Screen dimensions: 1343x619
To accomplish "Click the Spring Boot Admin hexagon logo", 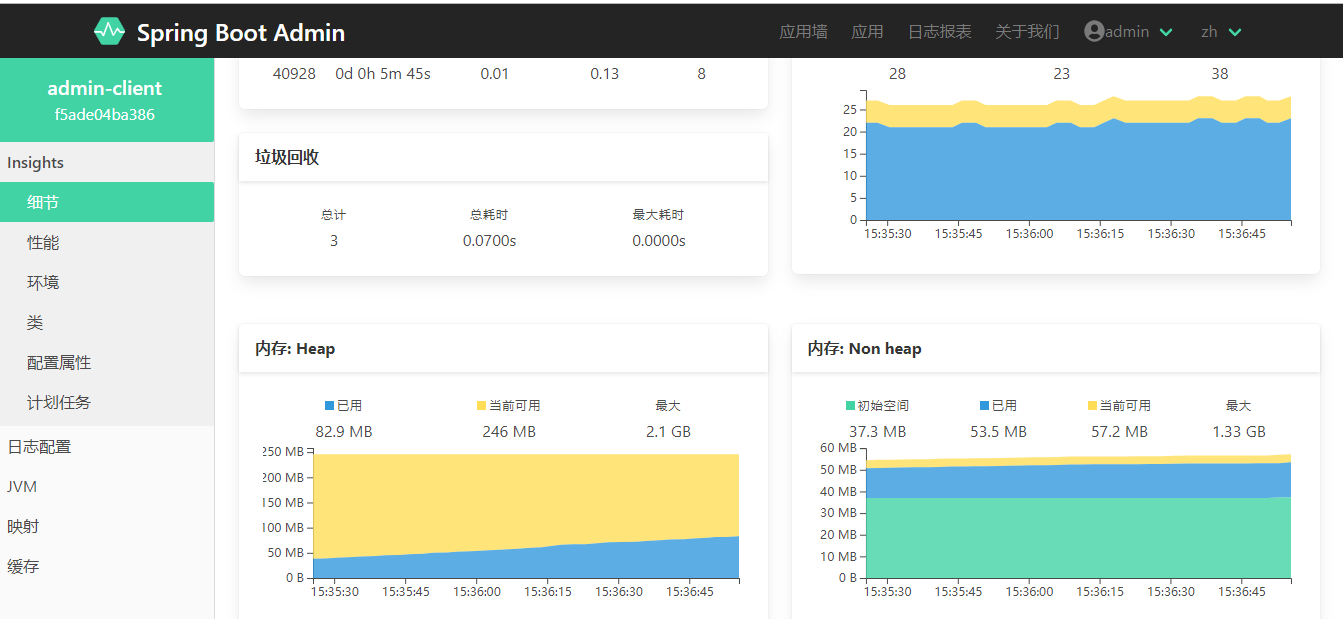I will [x=109, y=32].
